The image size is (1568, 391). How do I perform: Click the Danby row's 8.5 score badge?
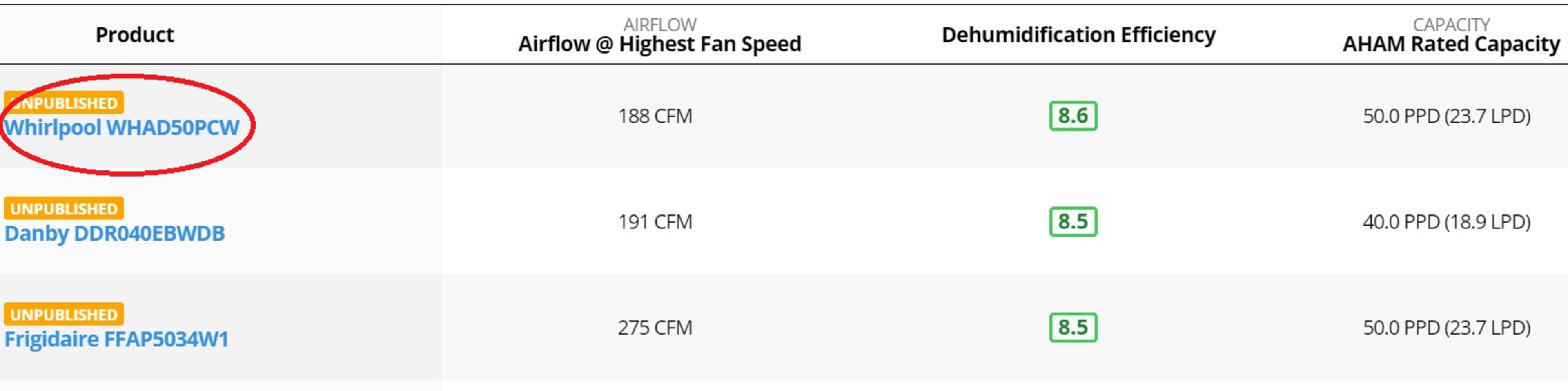tap(1073, 222)
